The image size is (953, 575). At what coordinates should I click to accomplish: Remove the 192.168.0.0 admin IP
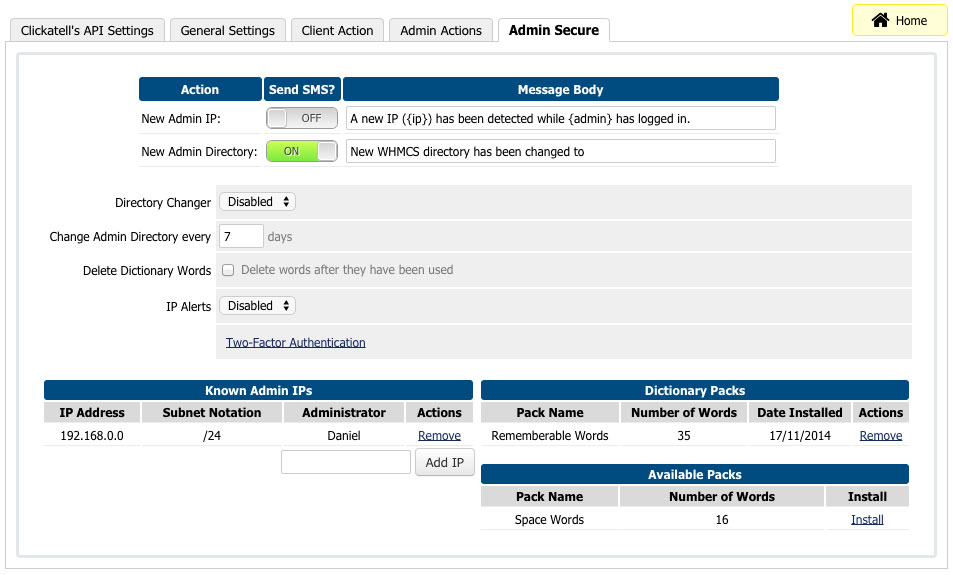(x=439, y=436)
